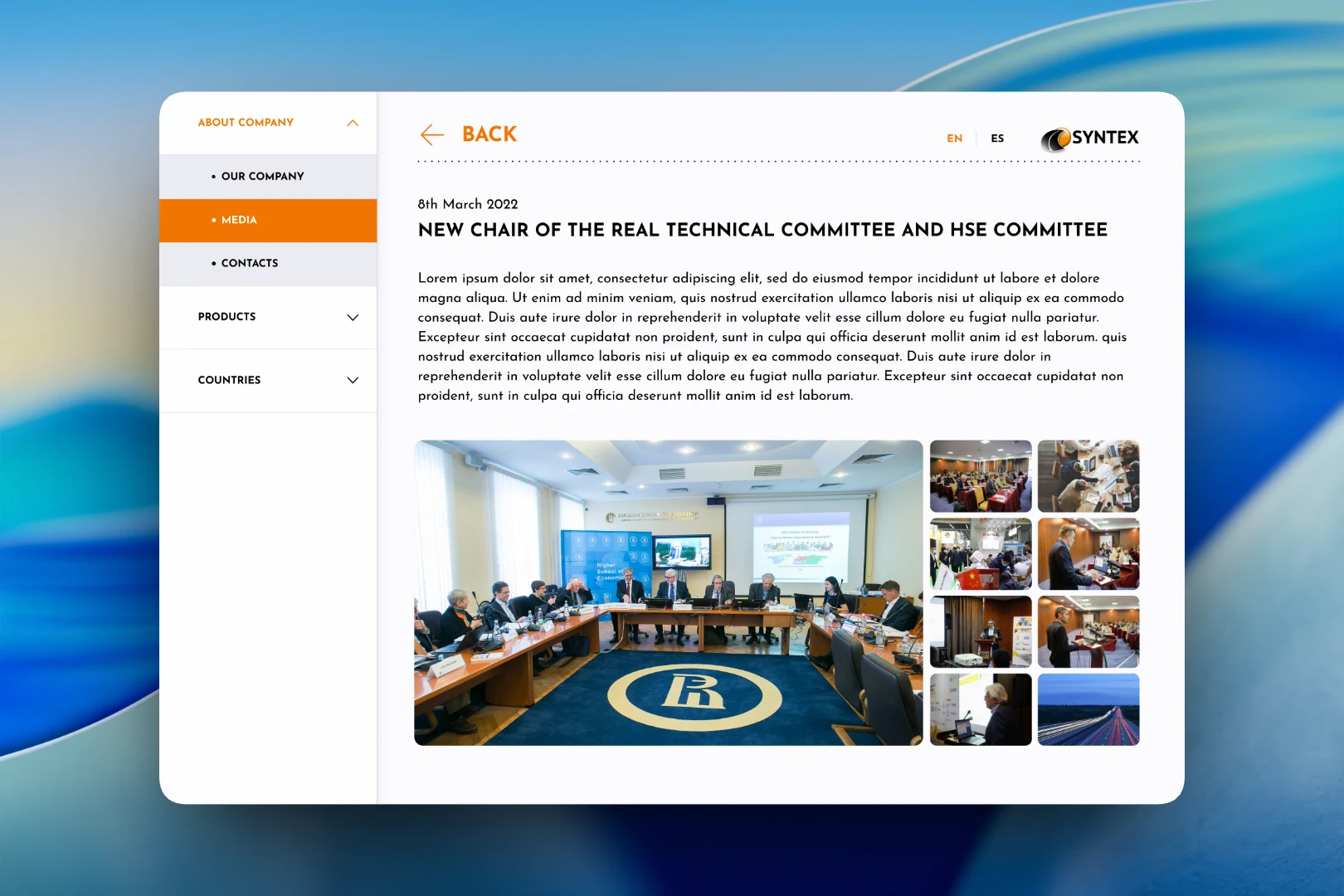Open the Contacts submenu item
The width and height of the screenshot is (1344, 896).
click(268, 264)
